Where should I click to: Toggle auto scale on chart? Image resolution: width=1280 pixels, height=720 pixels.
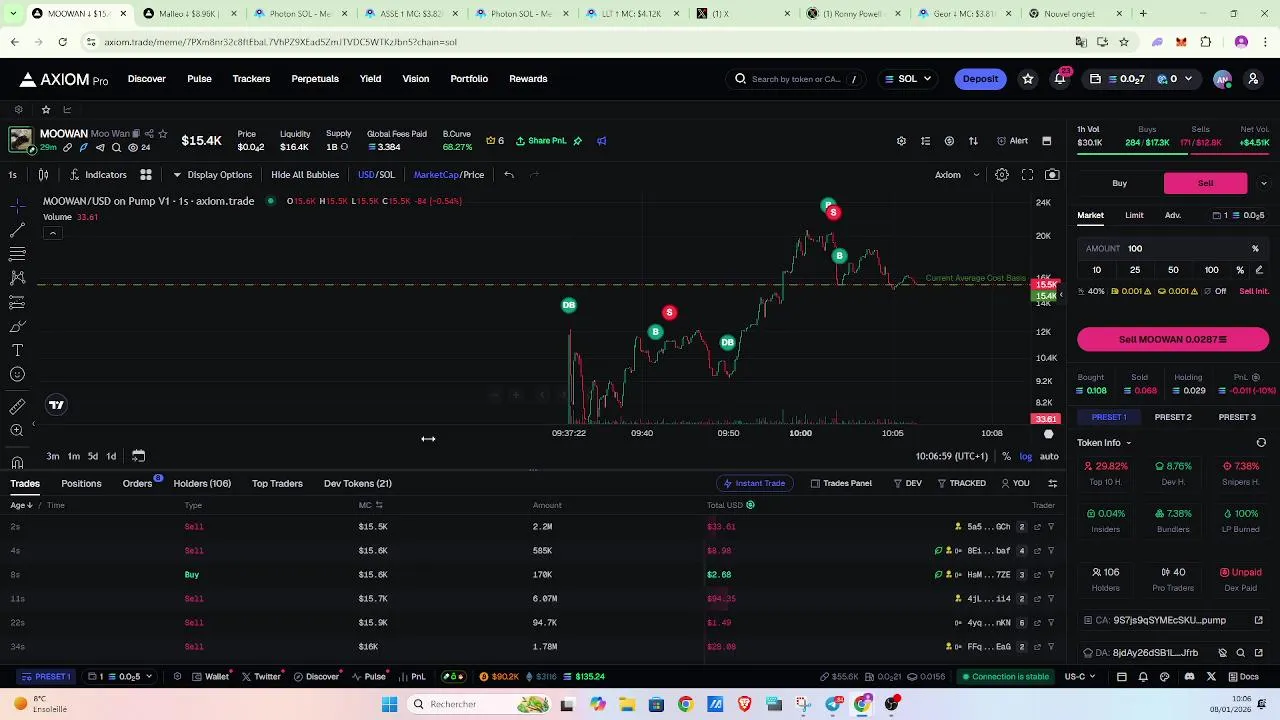pos(1049,456)
